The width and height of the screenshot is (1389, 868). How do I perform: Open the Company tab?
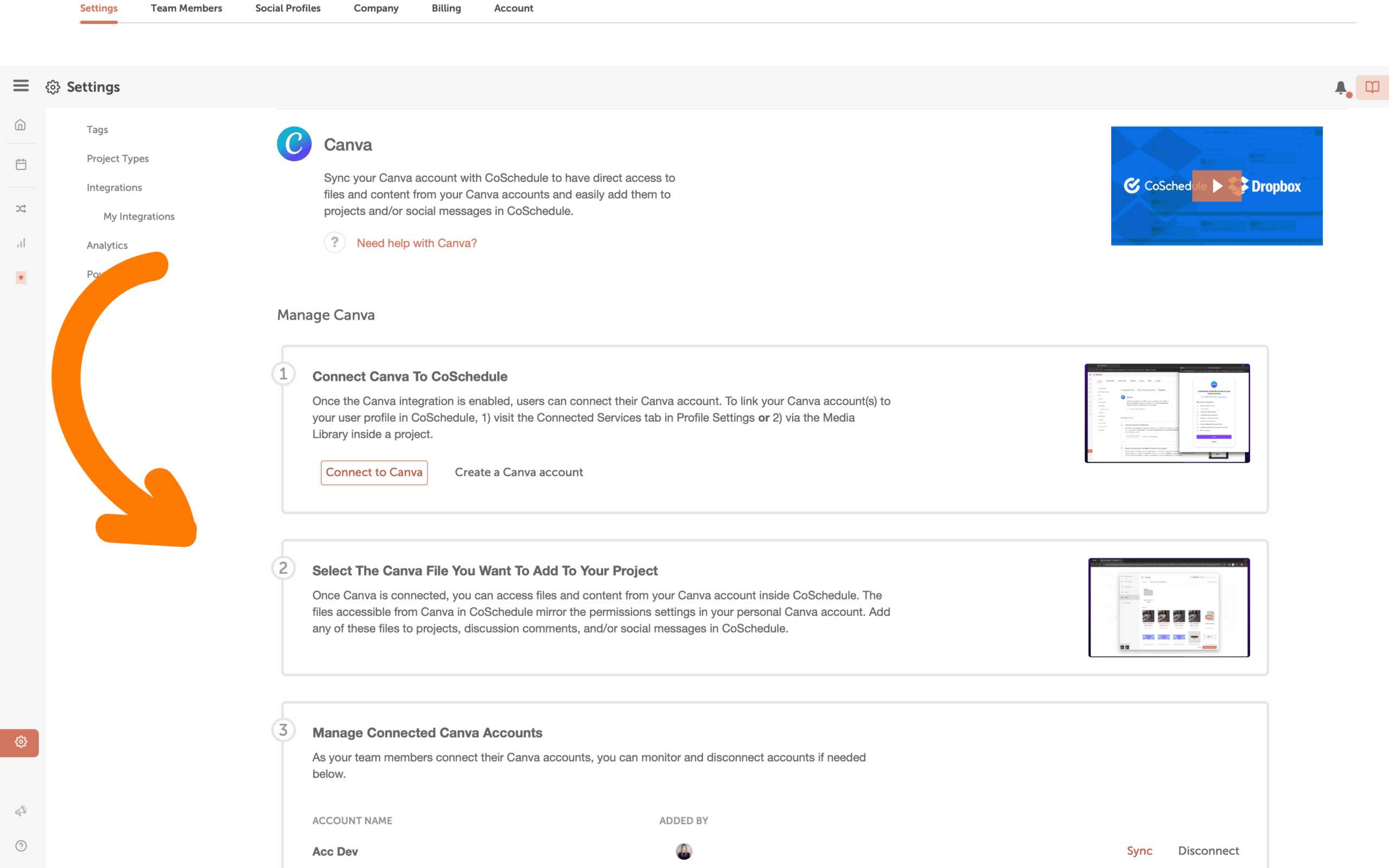click(x=376, y=8)
